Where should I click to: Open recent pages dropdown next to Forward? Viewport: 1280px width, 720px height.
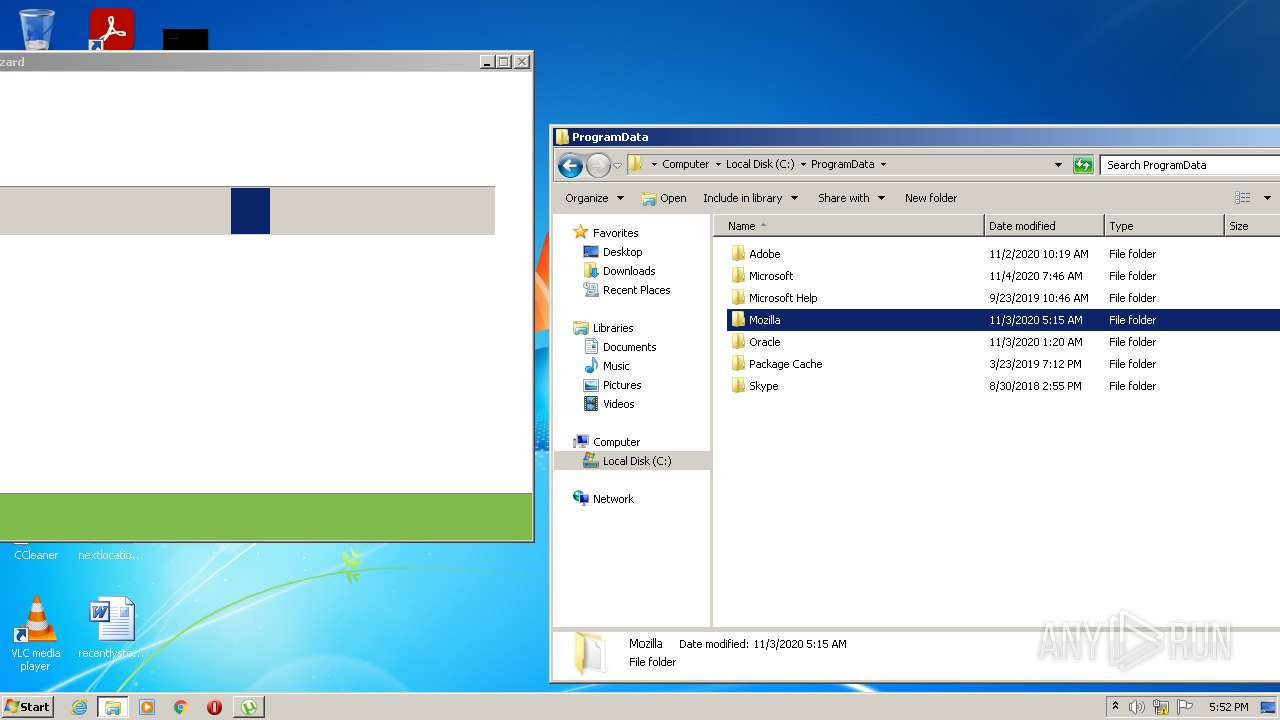pyautogui.click(x=617, y=166)
